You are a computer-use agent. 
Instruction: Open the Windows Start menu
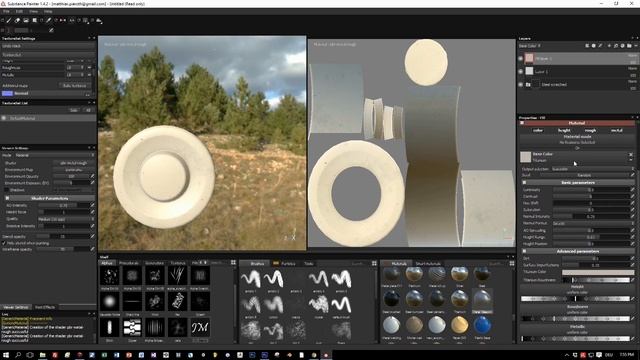pyautogui.click(x=6, y=355)
